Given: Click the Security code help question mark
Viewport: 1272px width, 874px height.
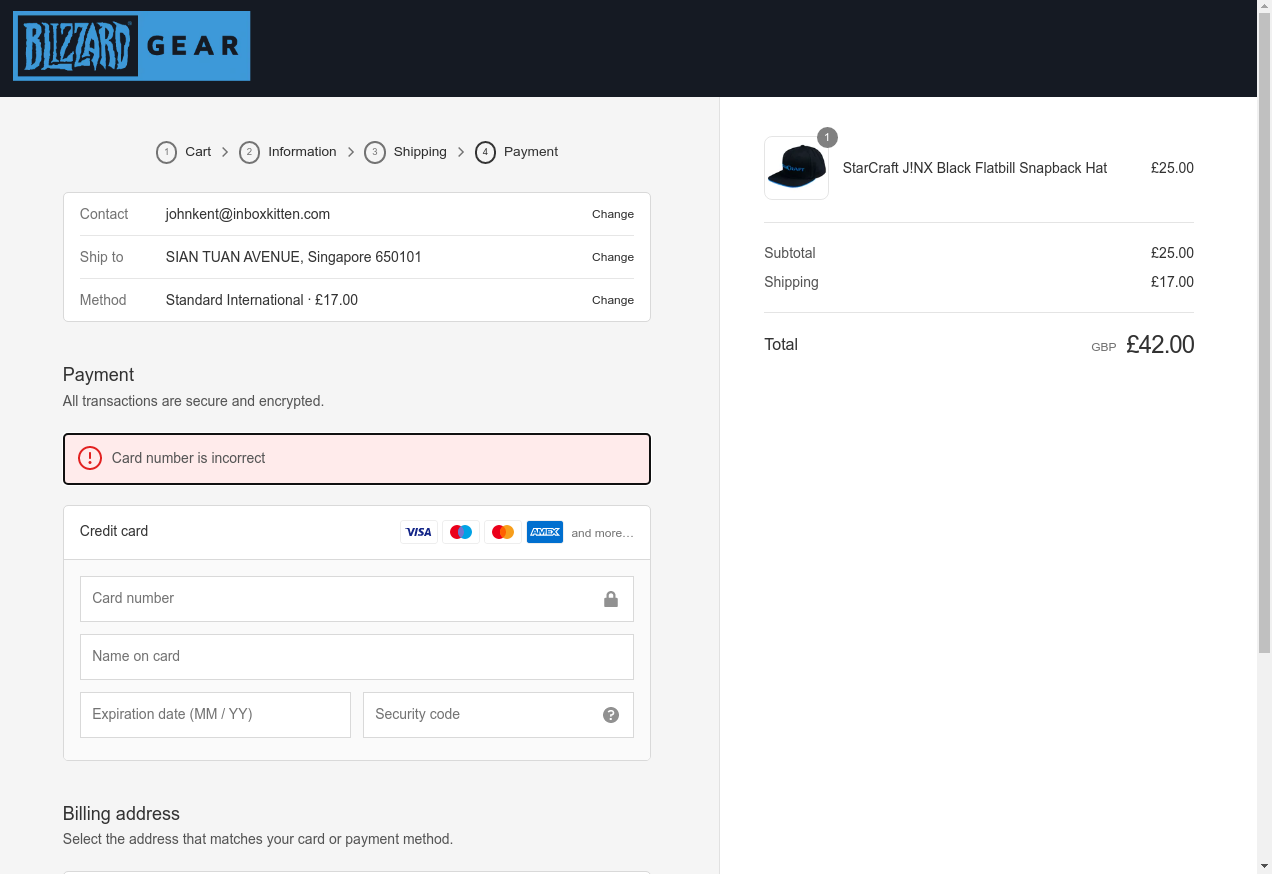Looking at the screenshot, I should click(611, 715).
